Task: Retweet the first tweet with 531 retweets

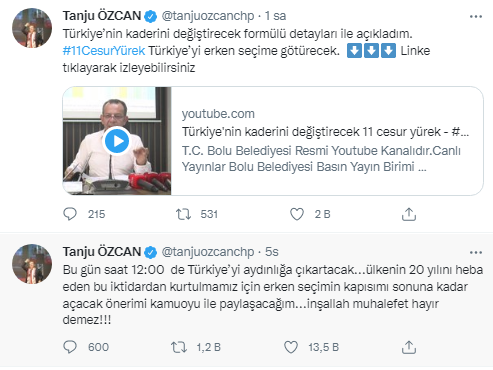Action: click(183, 214)
